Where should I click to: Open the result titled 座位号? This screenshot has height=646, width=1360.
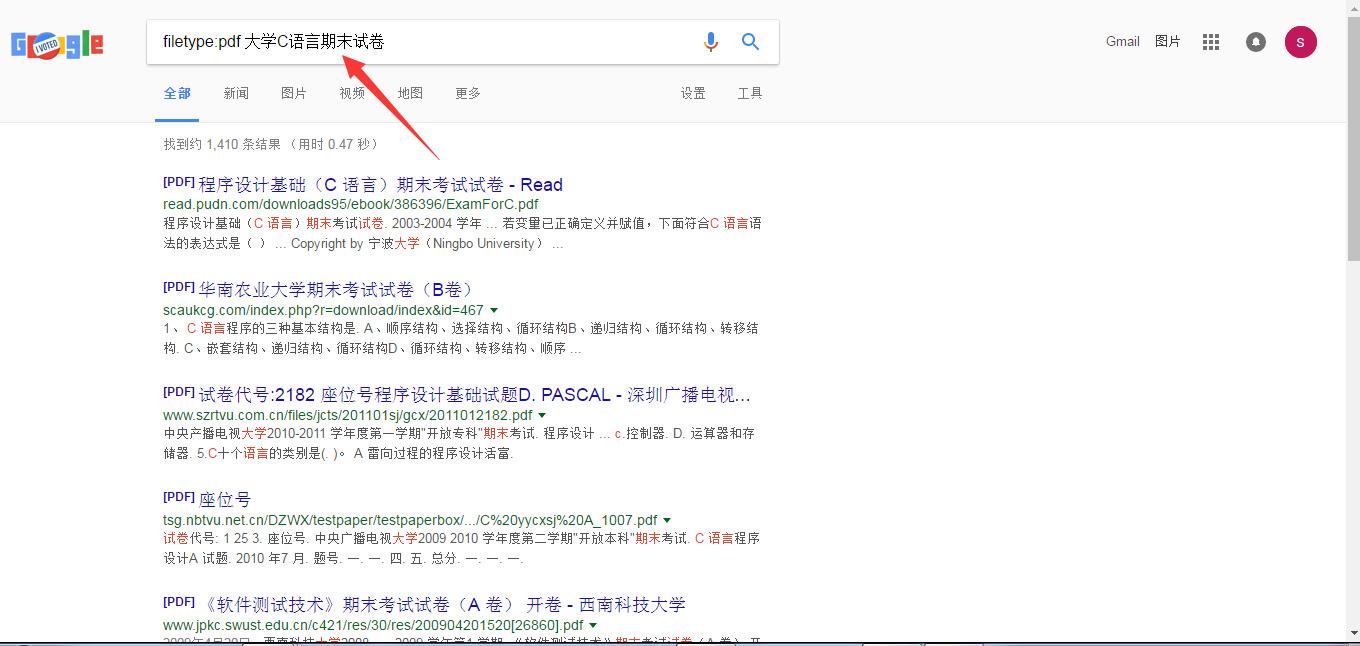click(225, 500)
